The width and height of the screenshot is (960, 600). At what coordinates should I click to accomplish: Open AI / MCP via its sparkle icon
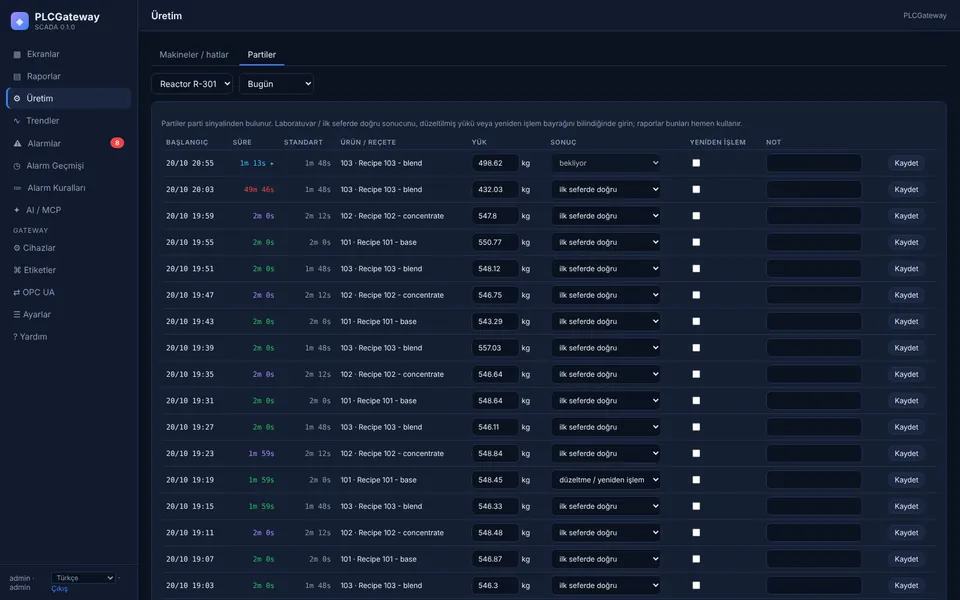pos(17,210)
